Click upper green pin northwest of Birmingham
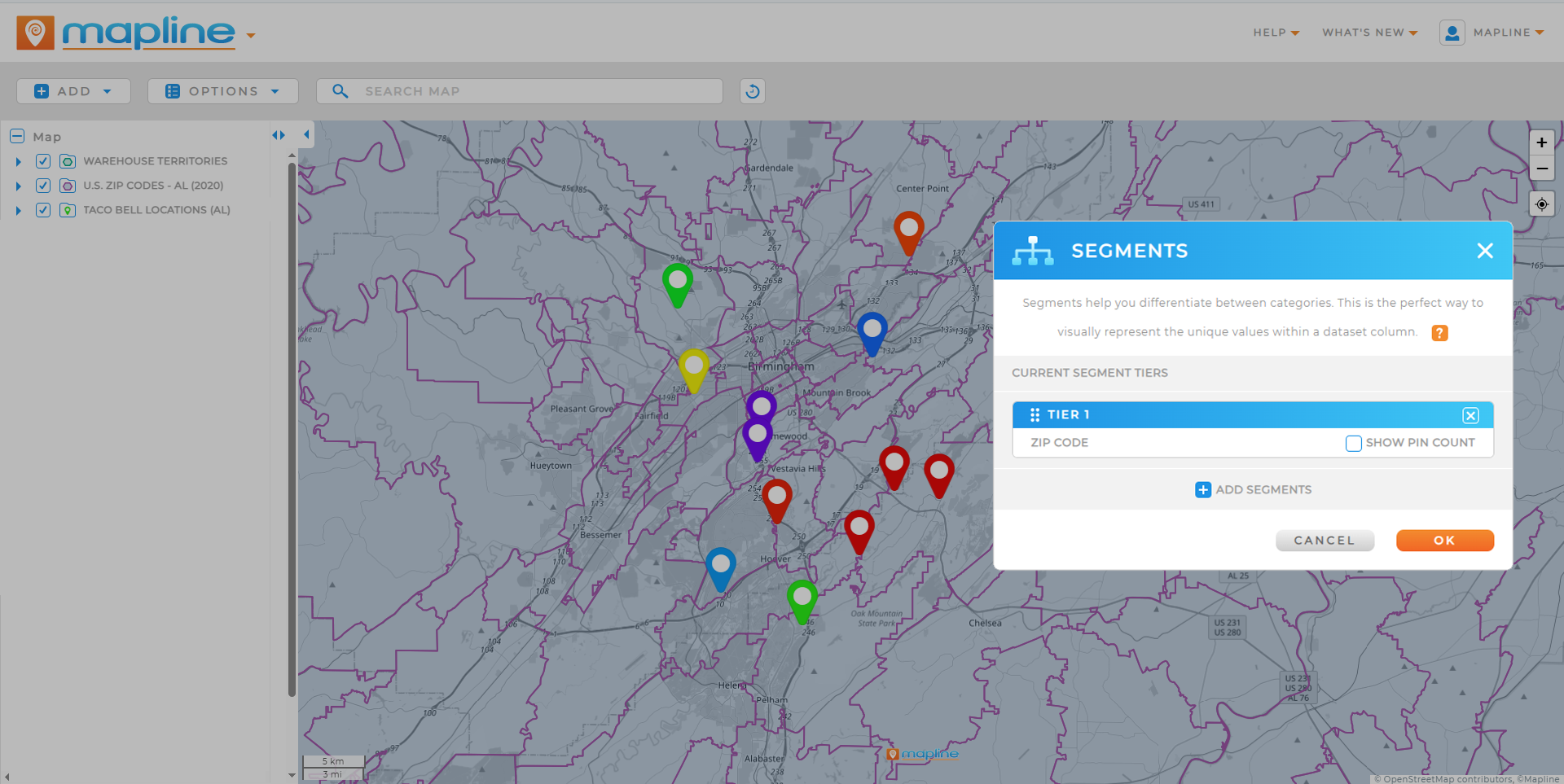 coord(677,284)
